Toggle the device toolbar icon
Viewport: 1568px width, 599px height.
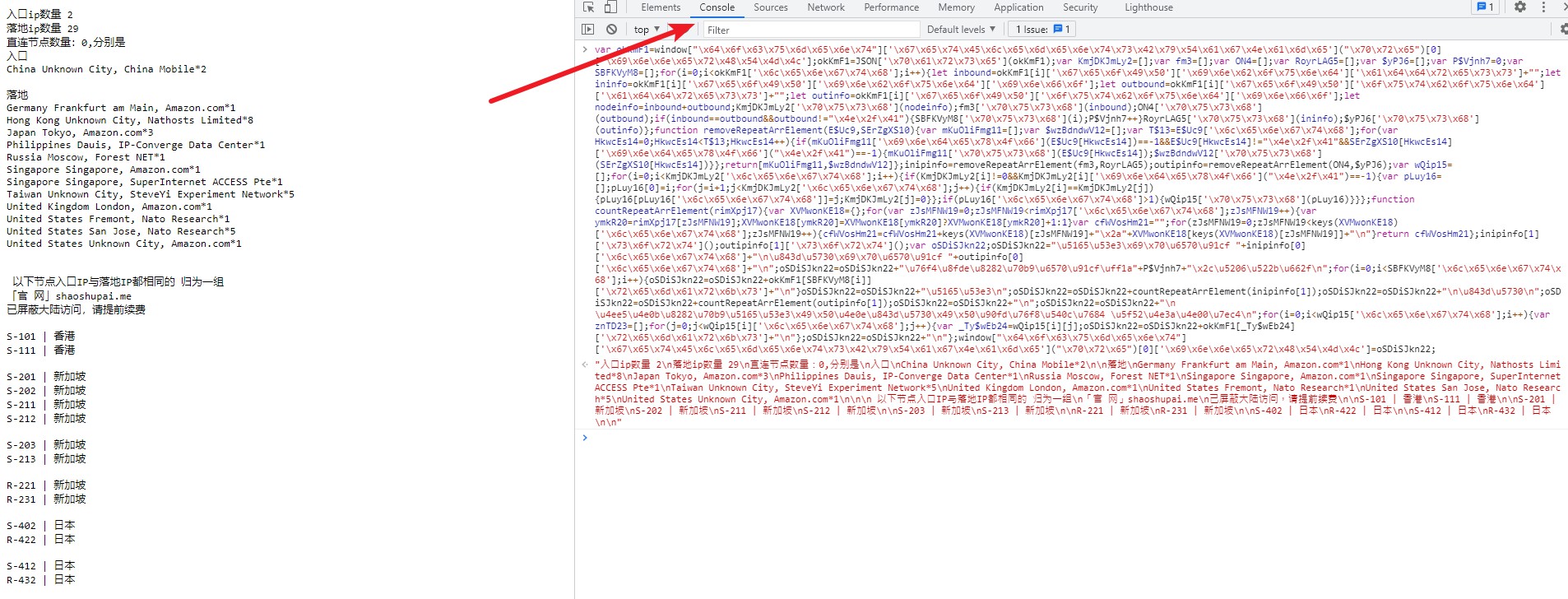click(610, 7)
